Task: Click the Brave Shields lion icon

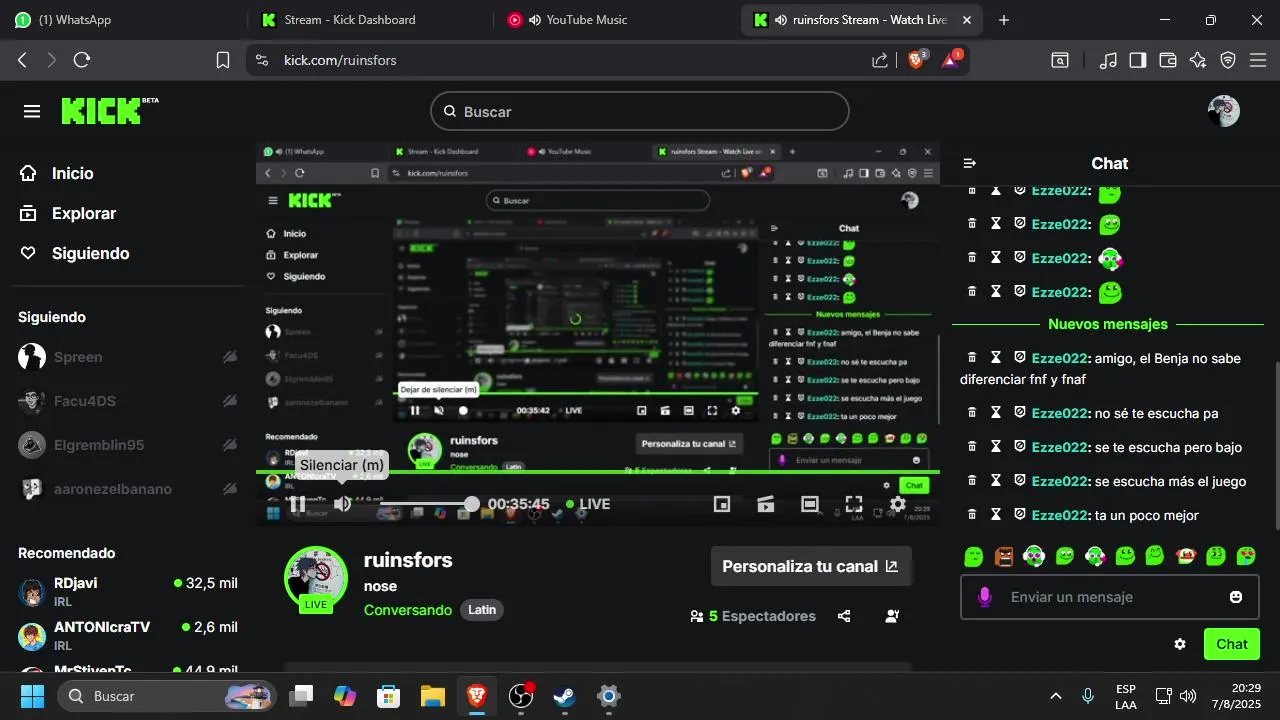Action: 916,60
